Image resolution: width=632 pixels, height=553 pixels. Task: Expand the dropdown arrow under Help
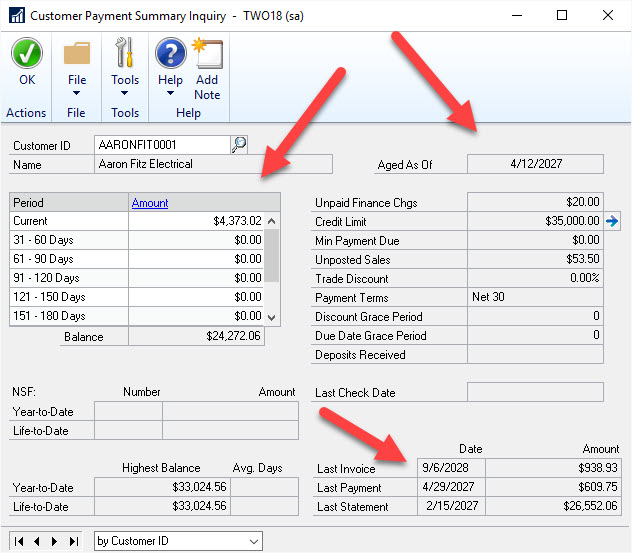click(x=171, y=94)
